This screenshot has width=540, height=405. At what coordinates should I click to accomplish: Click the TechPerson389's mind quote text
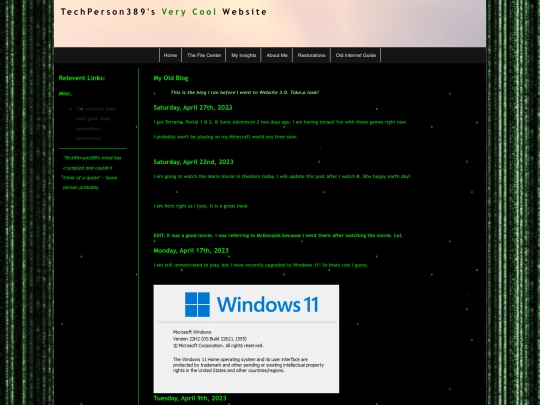pos(91,173)
